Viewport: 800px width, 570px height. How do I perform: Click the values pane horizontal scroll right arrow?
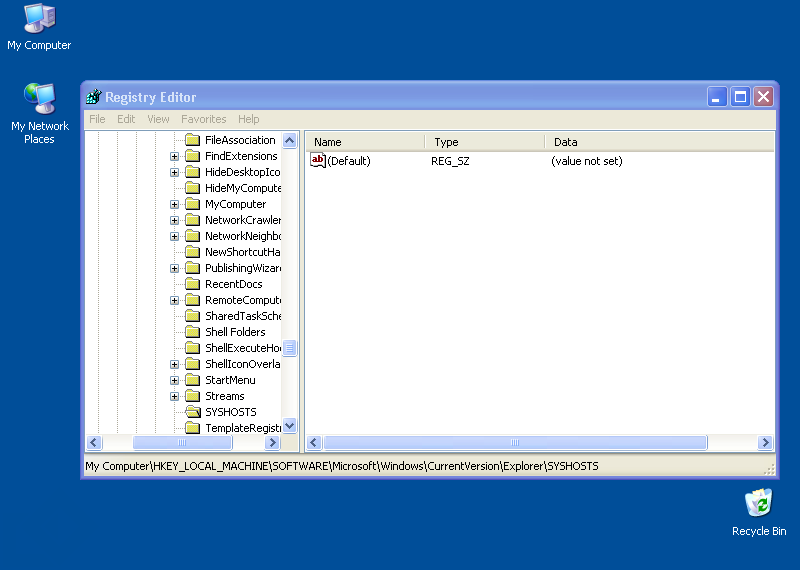coord(765,442)
